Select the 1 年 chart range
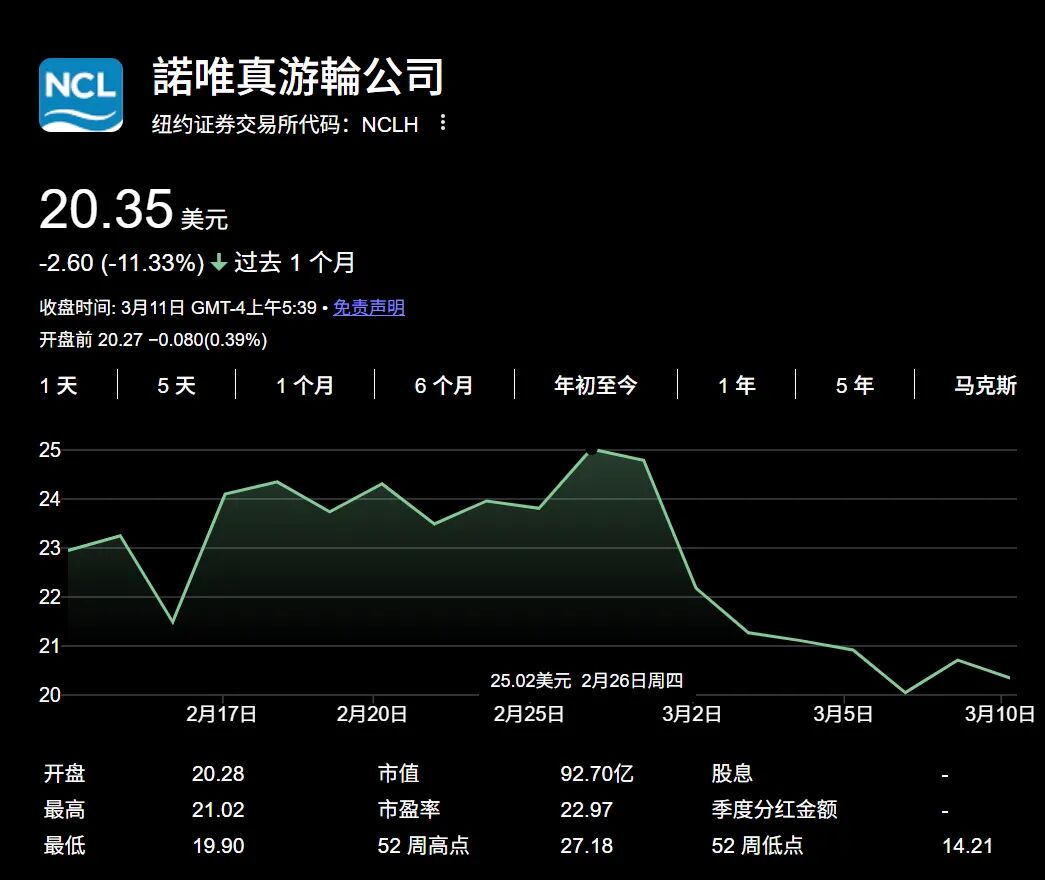Screen dimensions: 1045x880 (736, 386)
